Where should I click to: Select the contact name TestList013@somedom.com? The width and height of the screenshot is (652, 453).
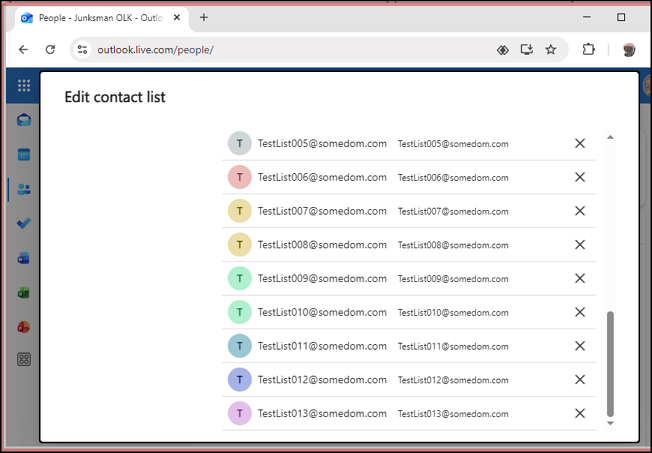point(322,413)
